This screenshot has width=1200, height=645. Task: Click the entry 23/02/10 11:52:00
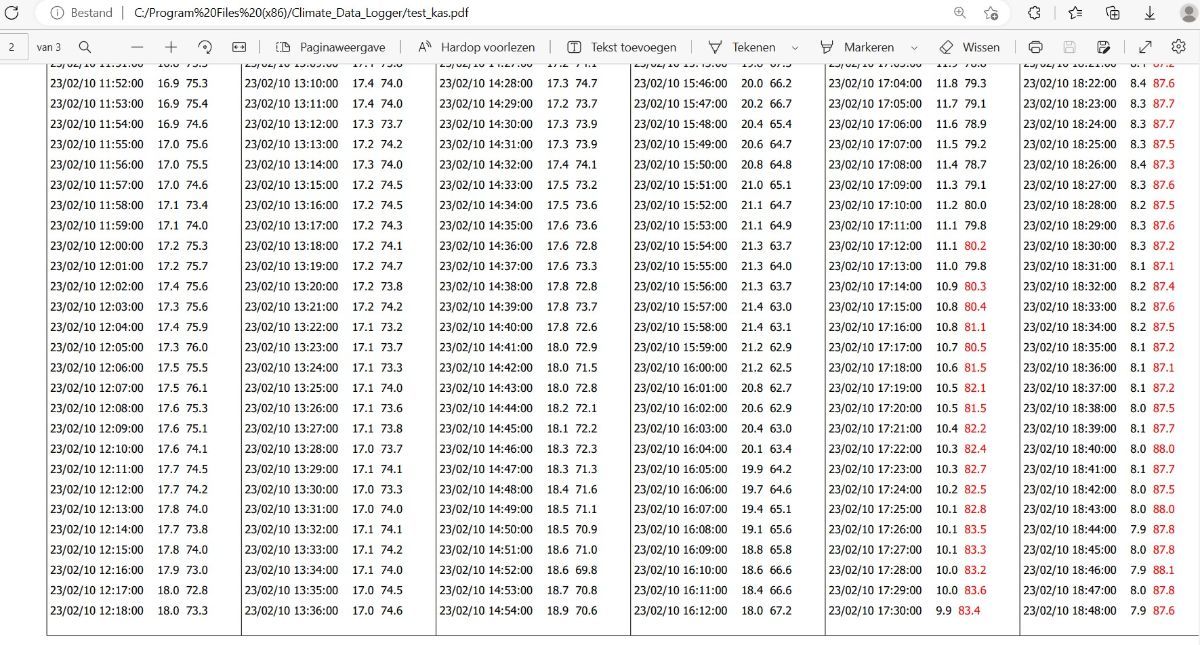pos(97,84)
